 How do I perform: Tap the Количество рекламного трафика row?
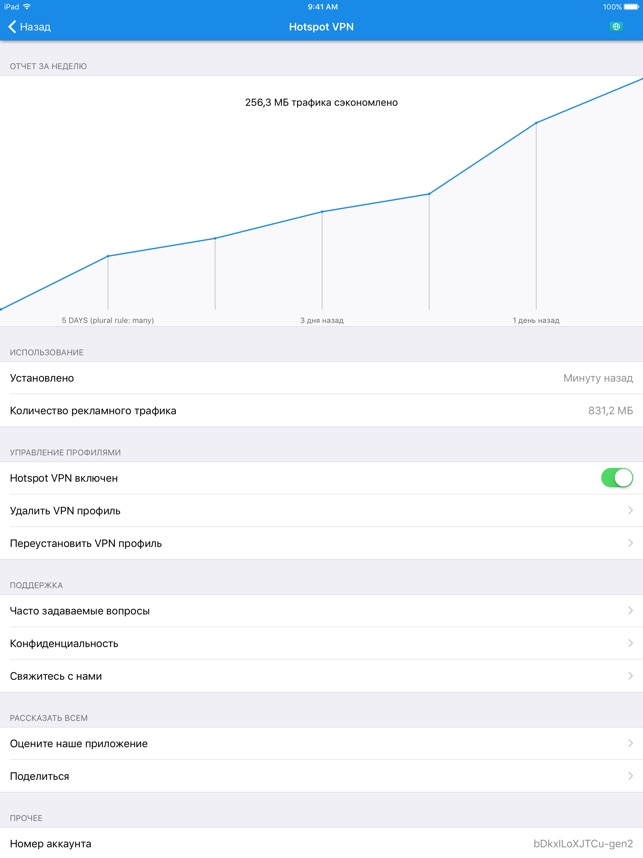click(321, 410)
